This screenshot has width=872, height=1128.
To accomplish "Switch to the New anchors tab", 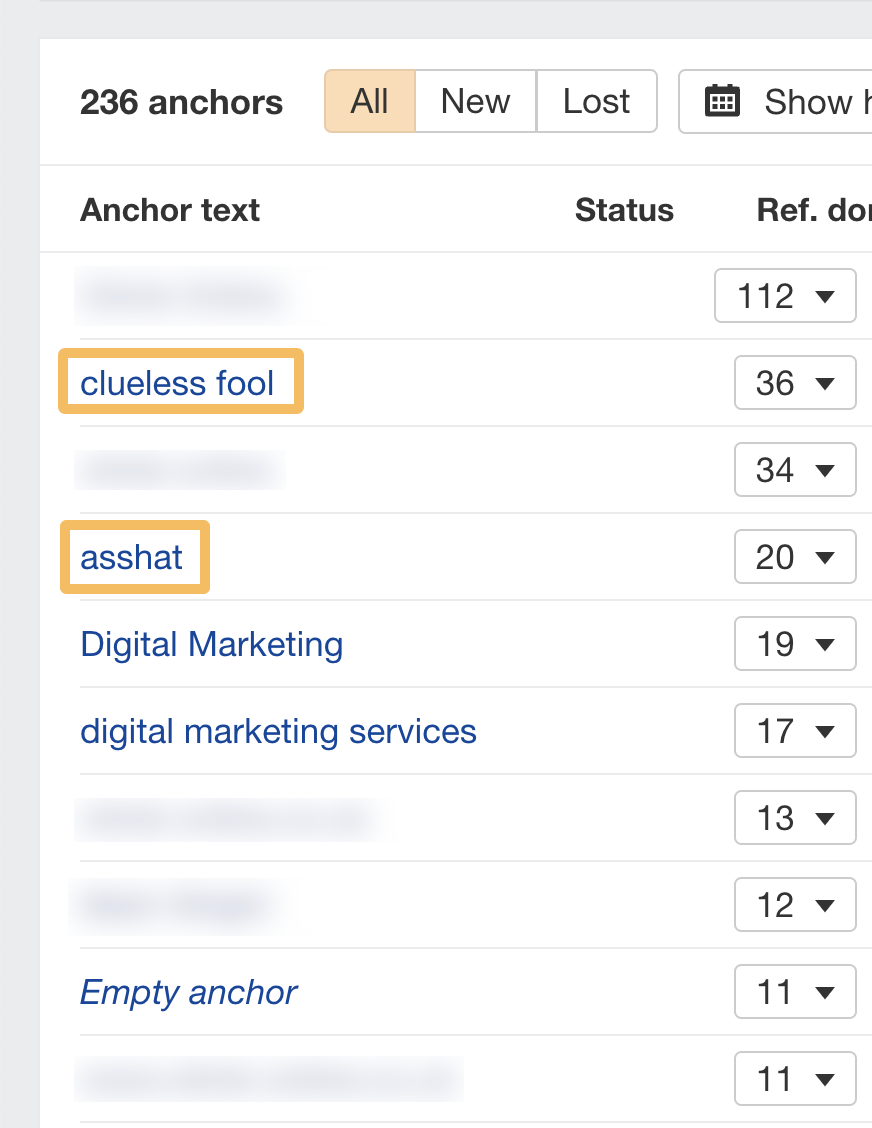I will coord(474,101).
